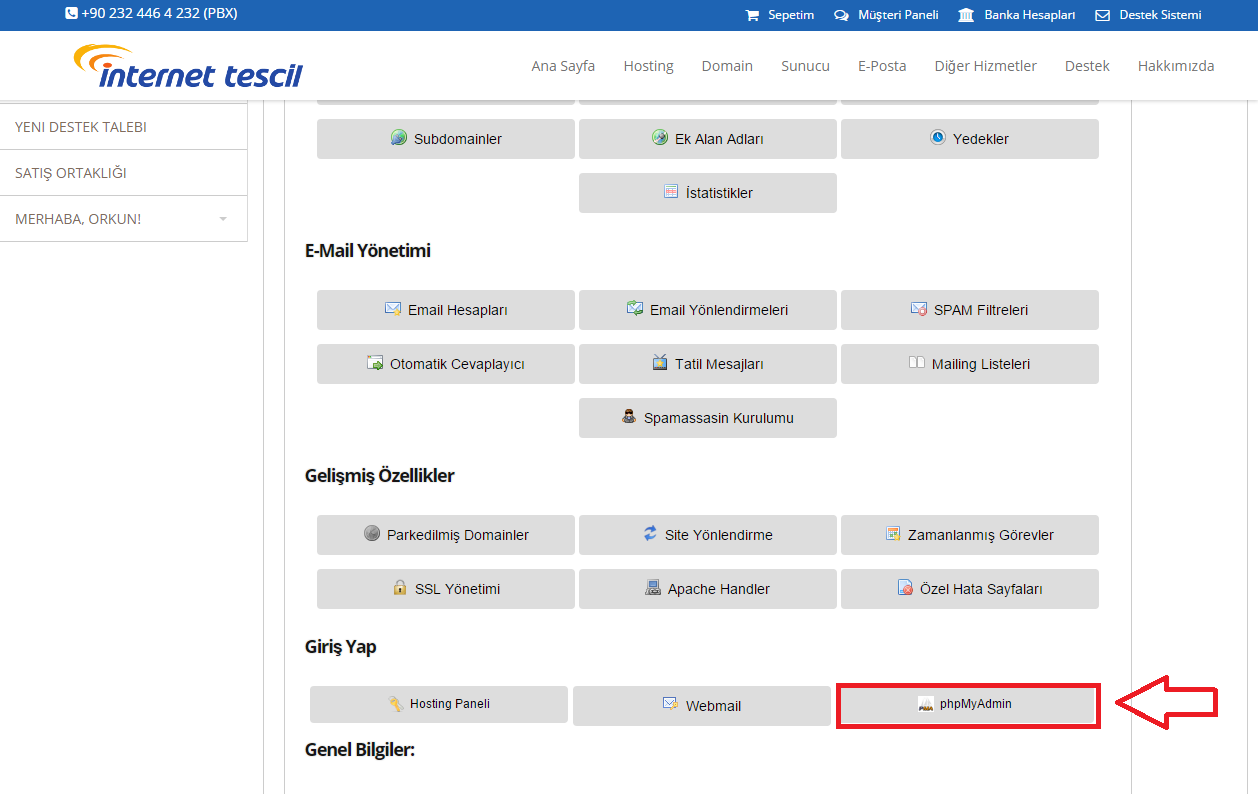Click the Parkedilmiş Domainler sphere icon
This screenshot has width=1258, height=794.
coord(372,534)
